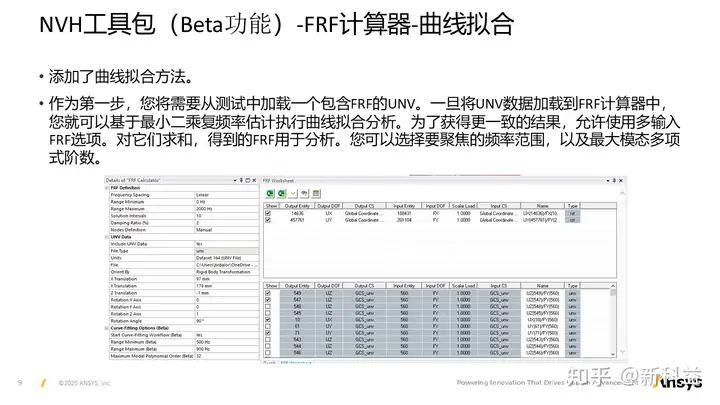Click the Range Minimum 0 Hz field
Image resolution: width=720 pixels, height=405 pixels.
tap(227, 202)
